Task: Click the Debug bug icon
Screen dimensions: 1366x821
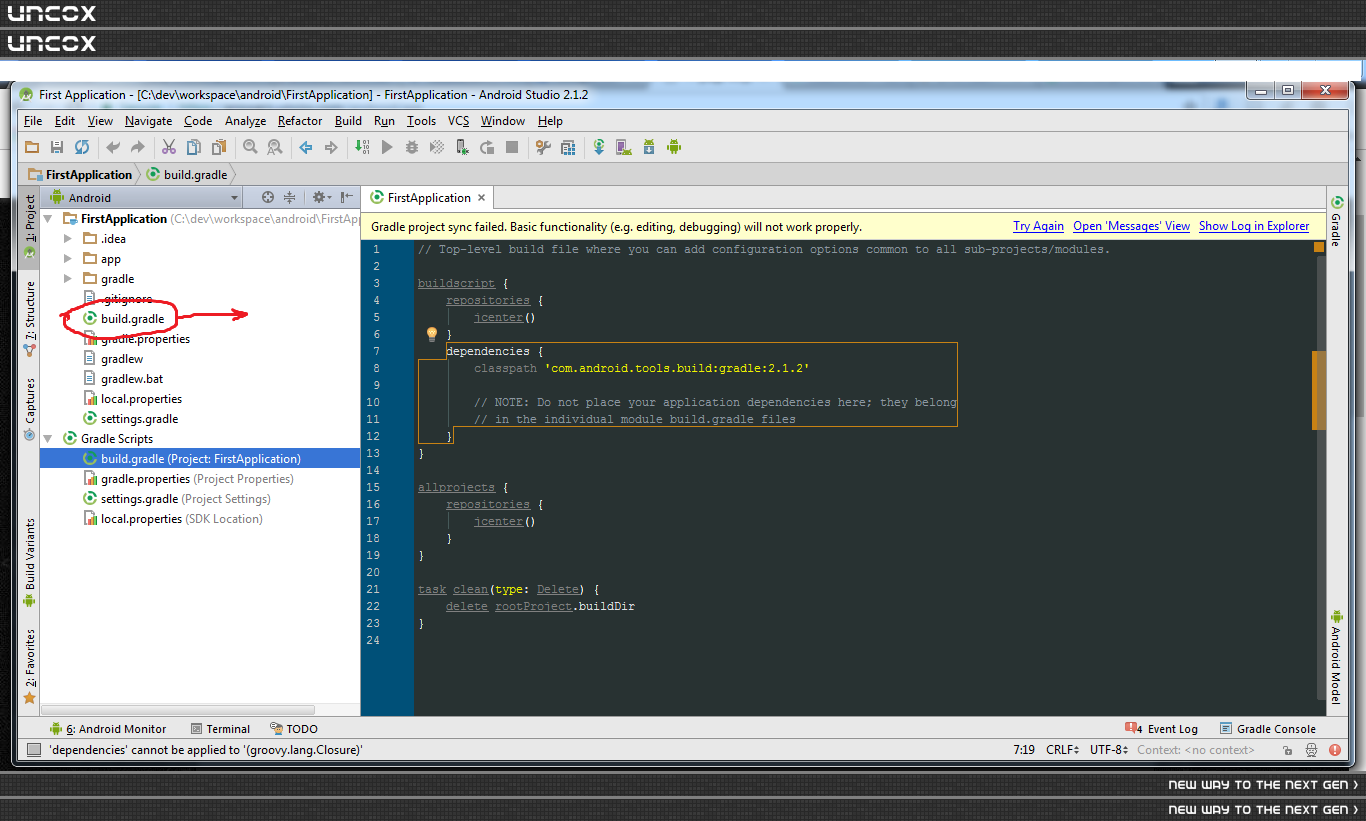Action: tap(412, 147)
